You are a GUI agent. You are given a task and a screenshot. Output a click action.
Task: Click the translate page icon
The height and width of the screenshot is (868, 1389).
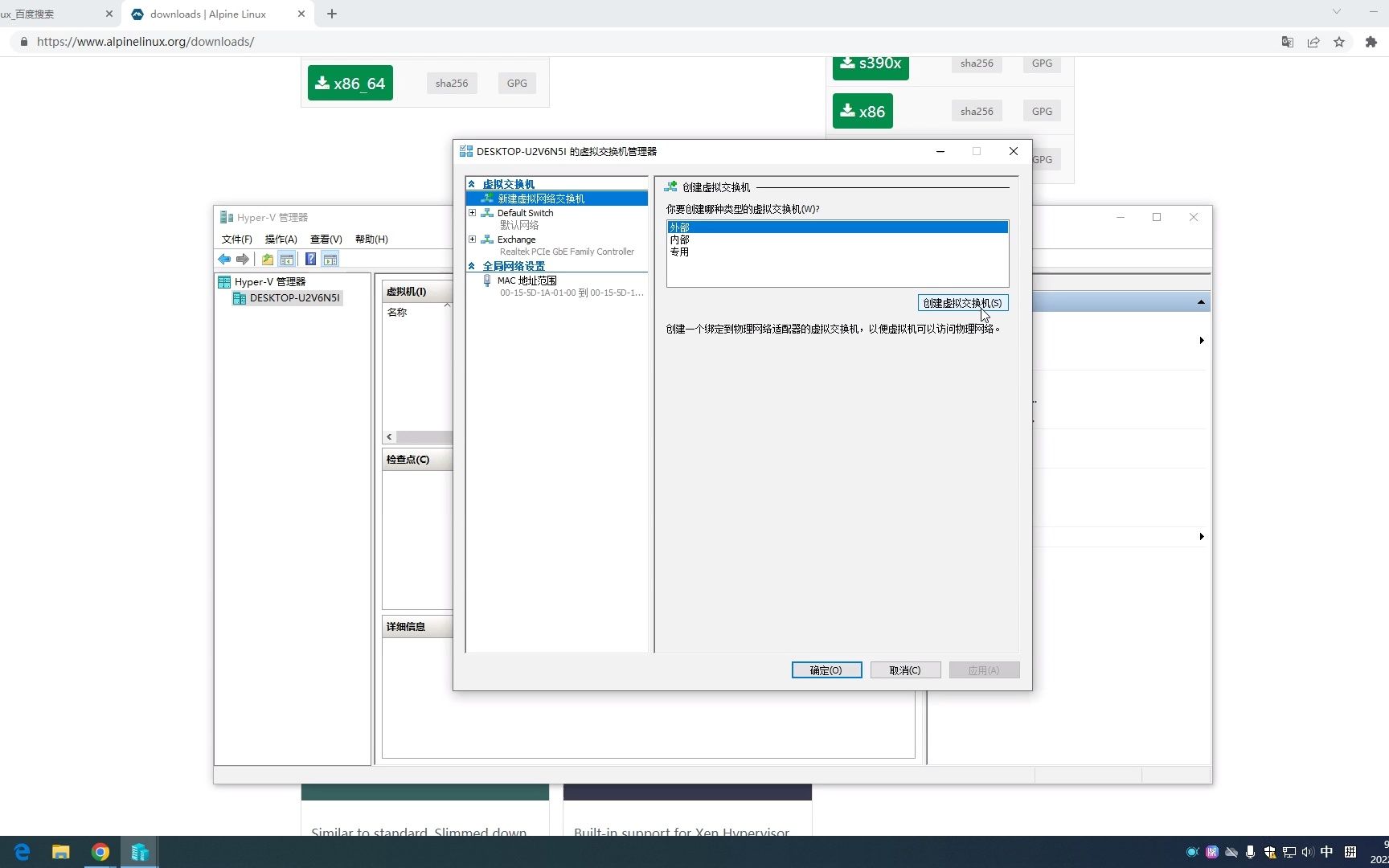pos(1287,42)
